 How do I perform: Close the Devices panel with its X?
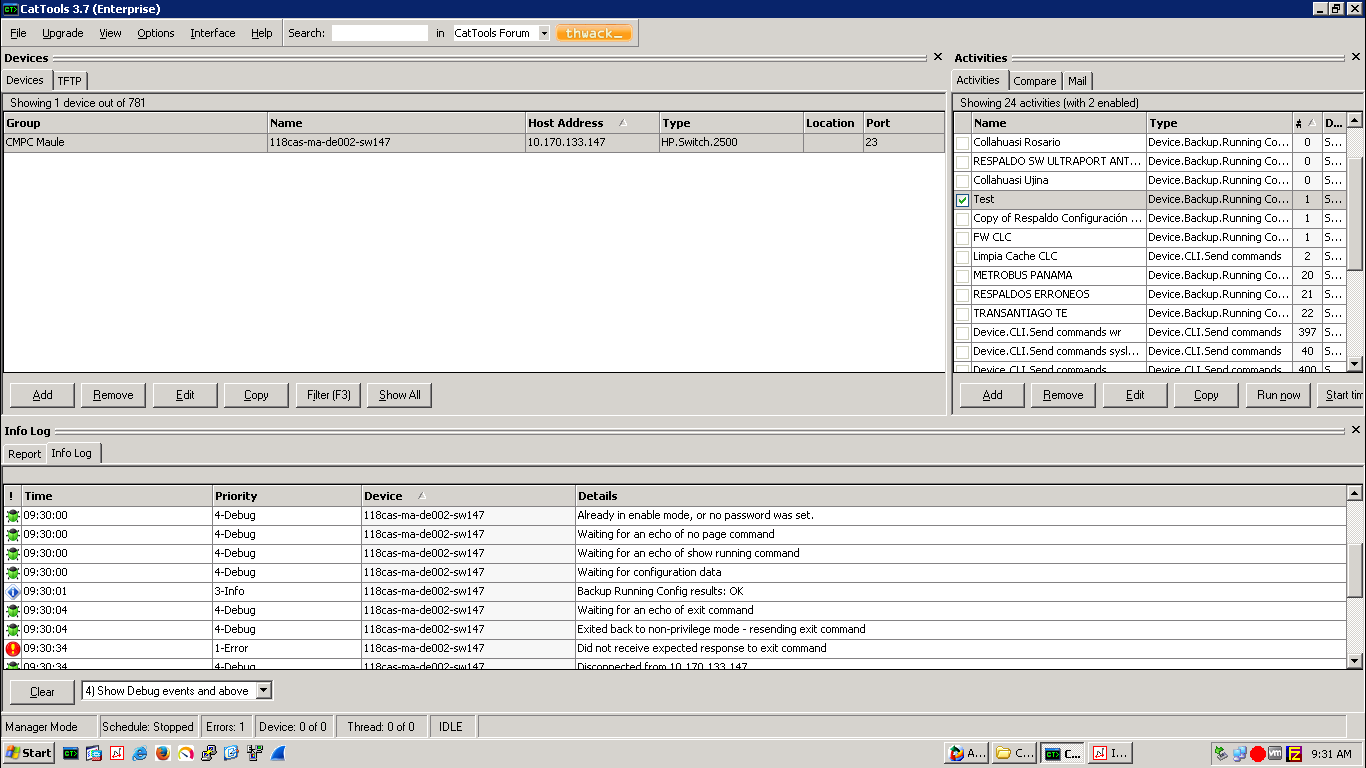tap(937, 57)
